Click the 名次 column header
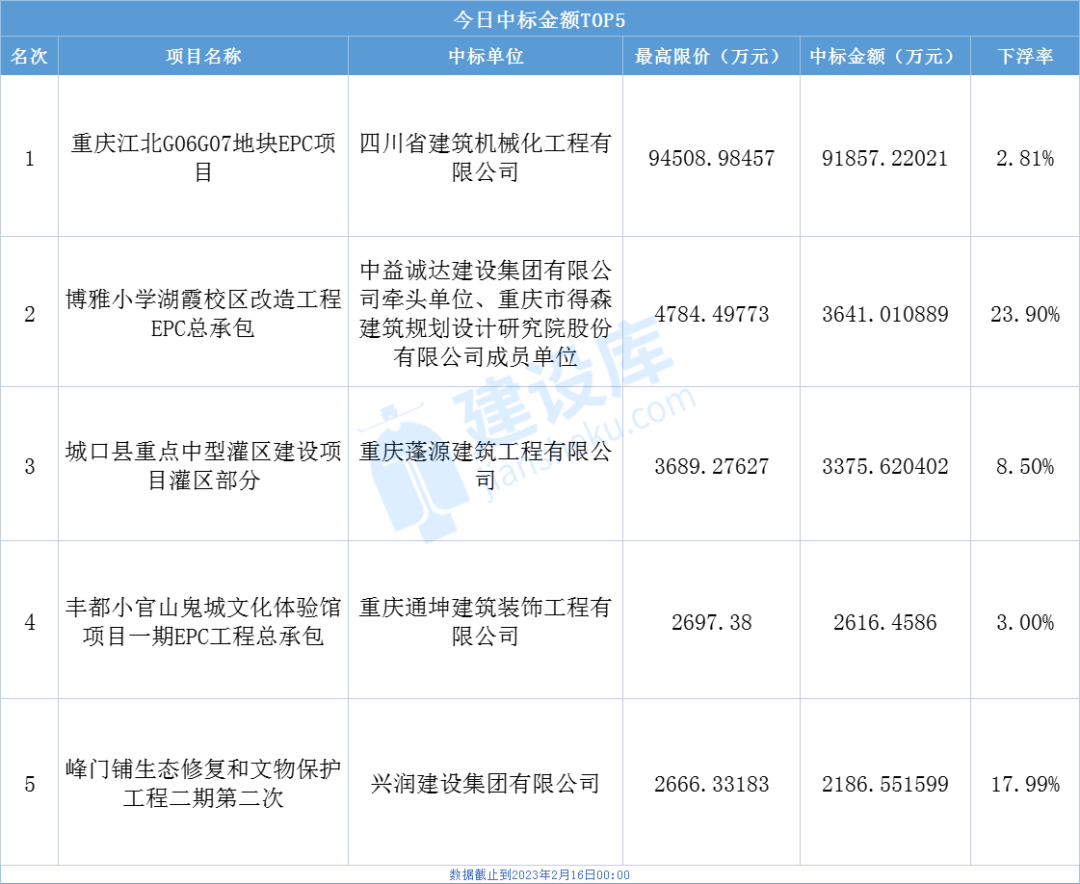Screen dimensions: 1080x884 coord(29,57)
